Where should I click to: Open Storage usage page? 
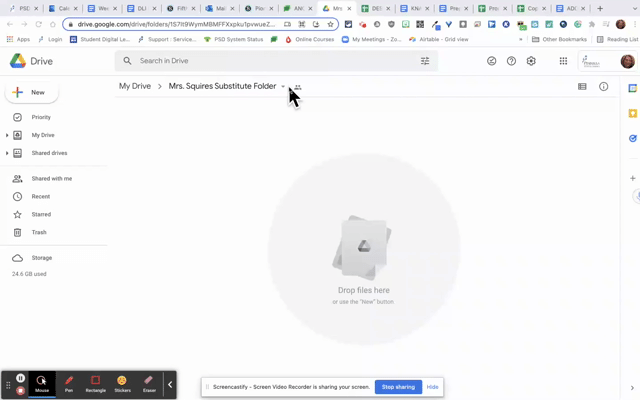click(x=42, y=258)
